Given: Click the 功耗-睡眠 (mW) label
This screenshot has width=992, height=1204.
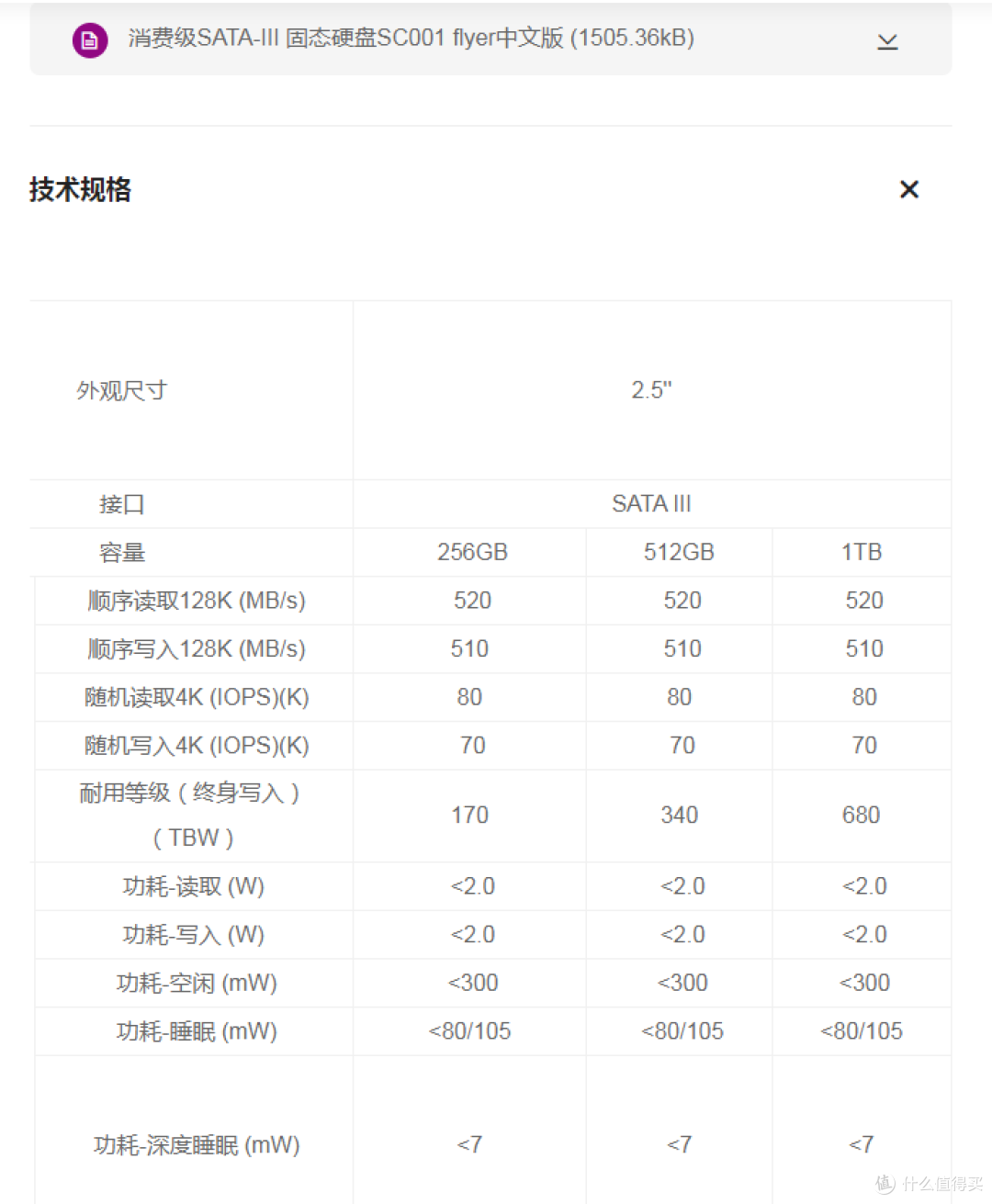Looking at the screenshot, I should point(197,1032).
